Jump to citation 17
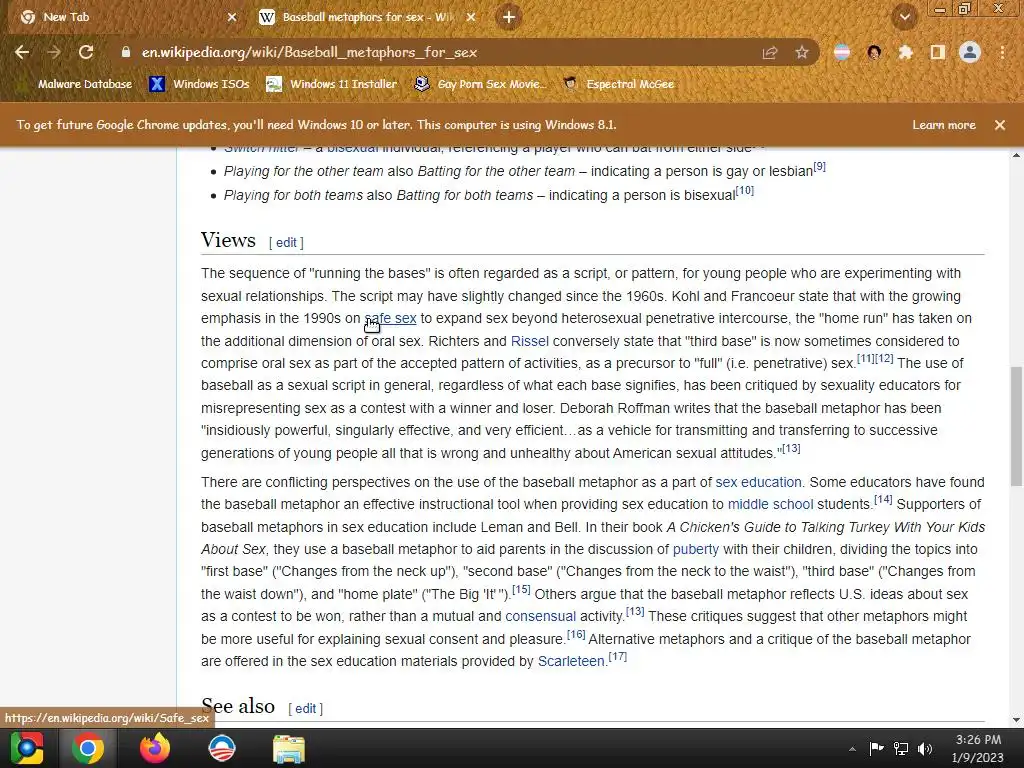 (x=618, y=656)
